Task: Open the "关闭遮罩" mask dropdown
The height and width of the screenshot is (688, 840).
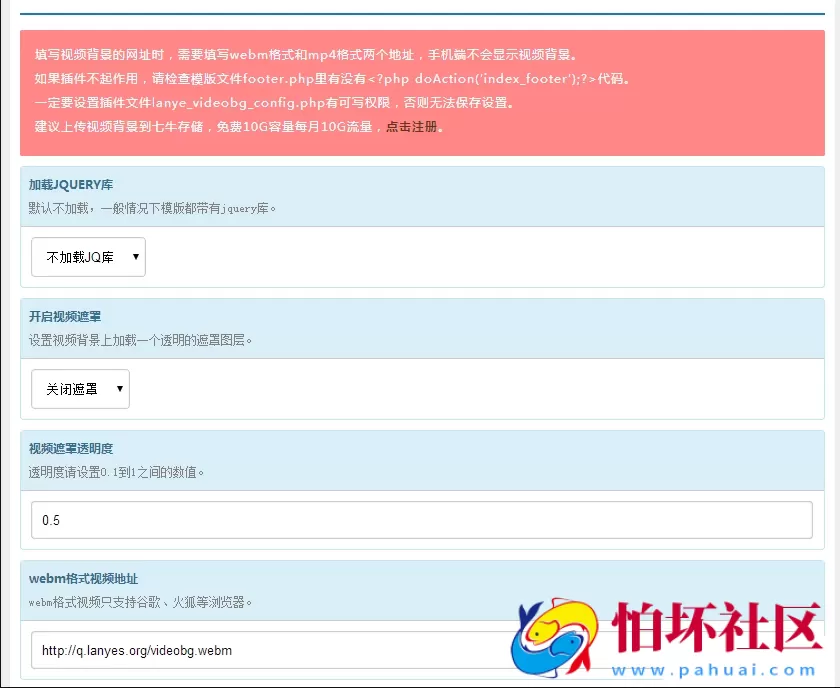Action: [80, 390]
